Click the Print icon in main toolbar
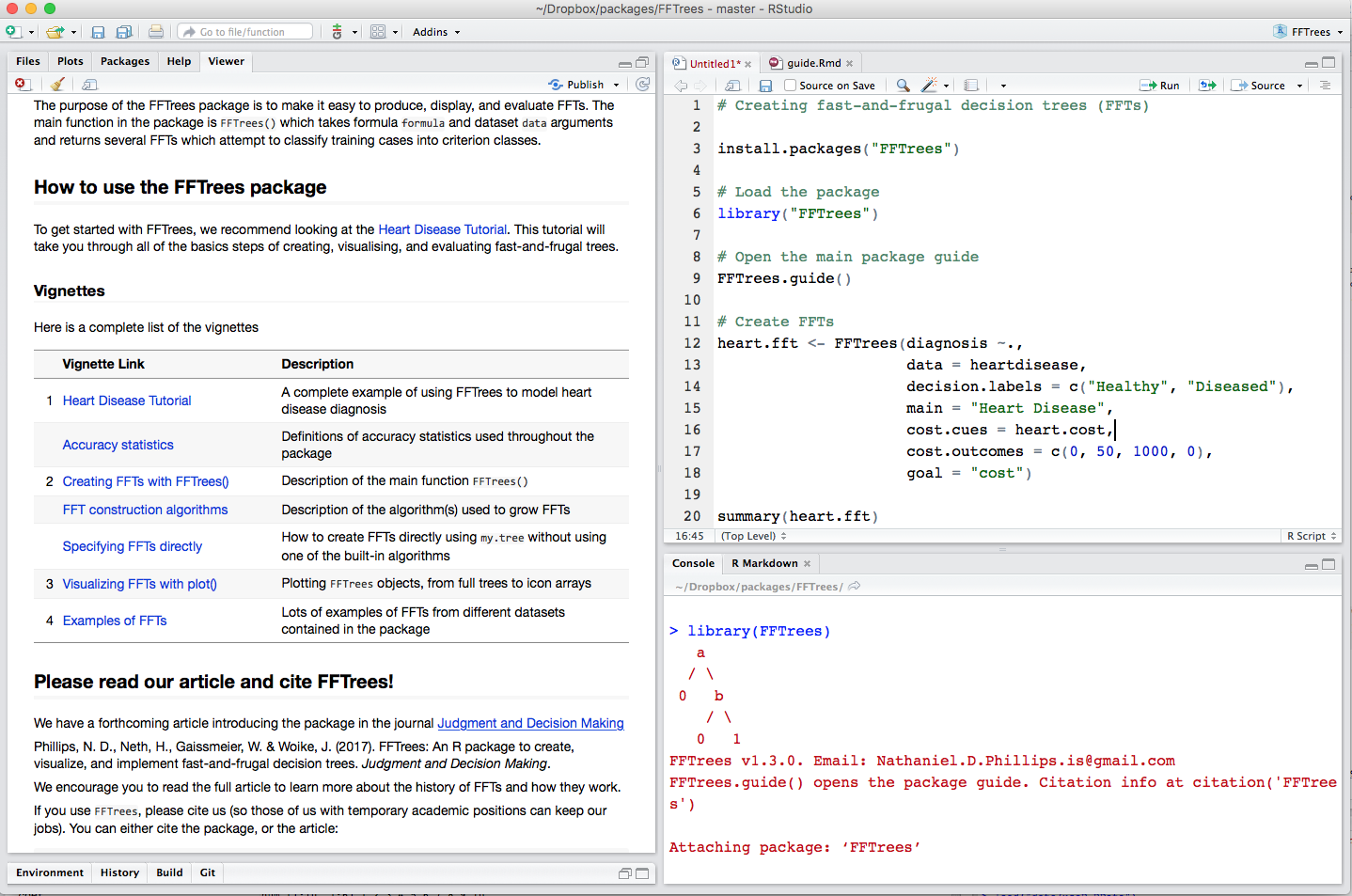The image size is (1352, 896). [x=156, y=32]
